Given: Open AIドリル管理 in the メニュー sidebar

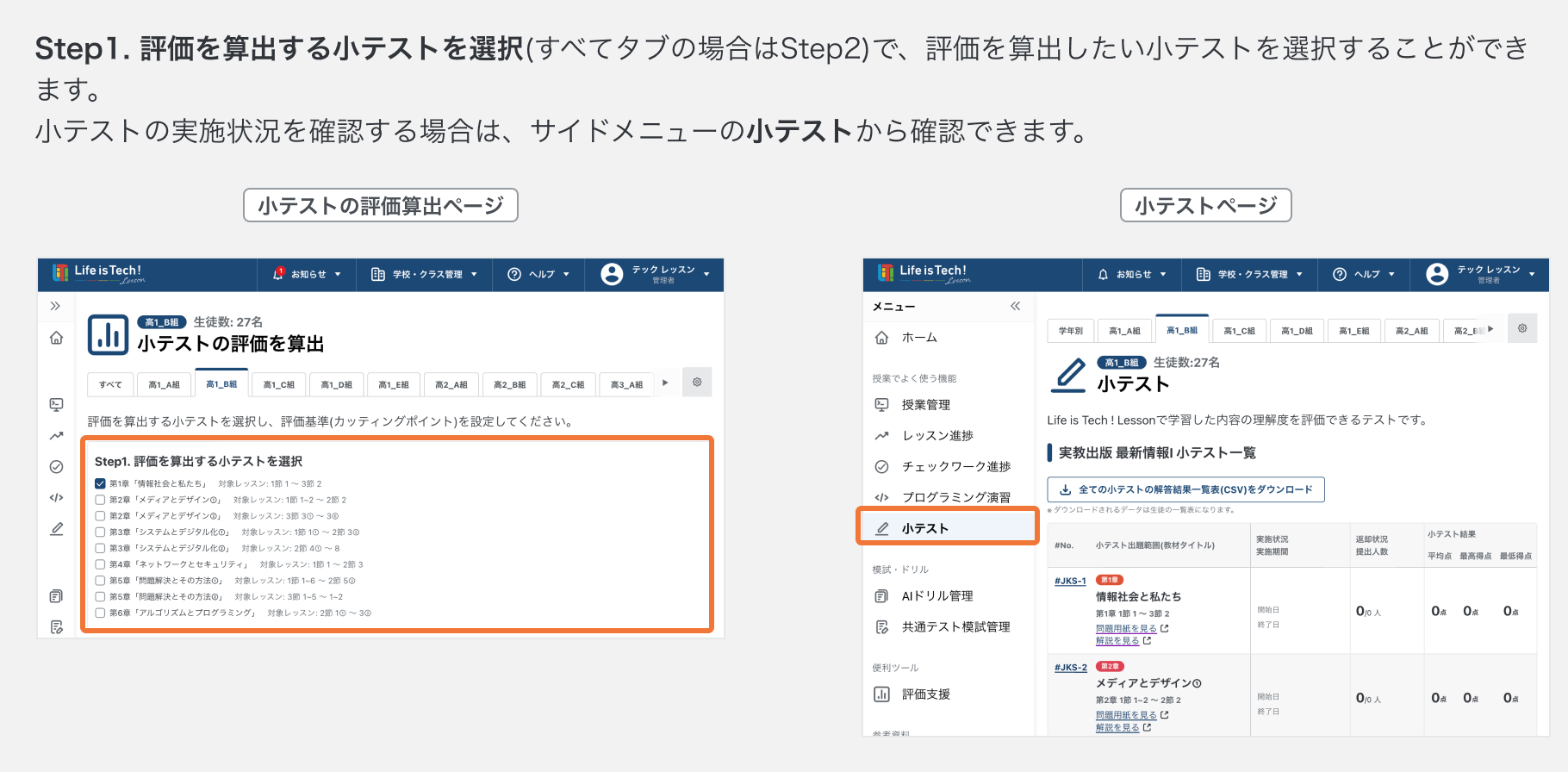Looking at the screenshot, I should click(948, 596).
